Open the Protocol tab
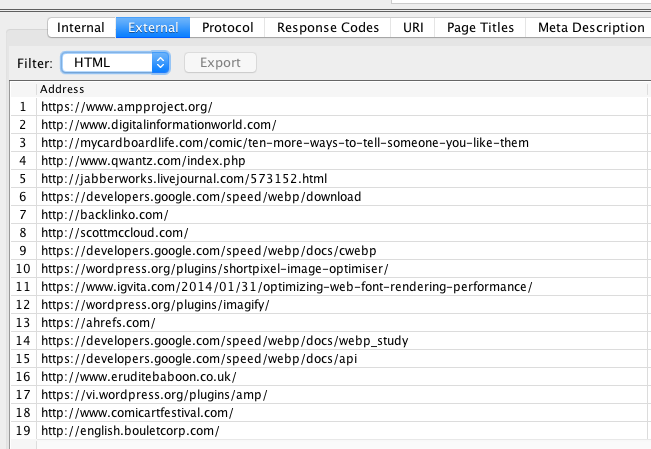Image resolution: width=651 pixels, height=449 pixels. 227,28
